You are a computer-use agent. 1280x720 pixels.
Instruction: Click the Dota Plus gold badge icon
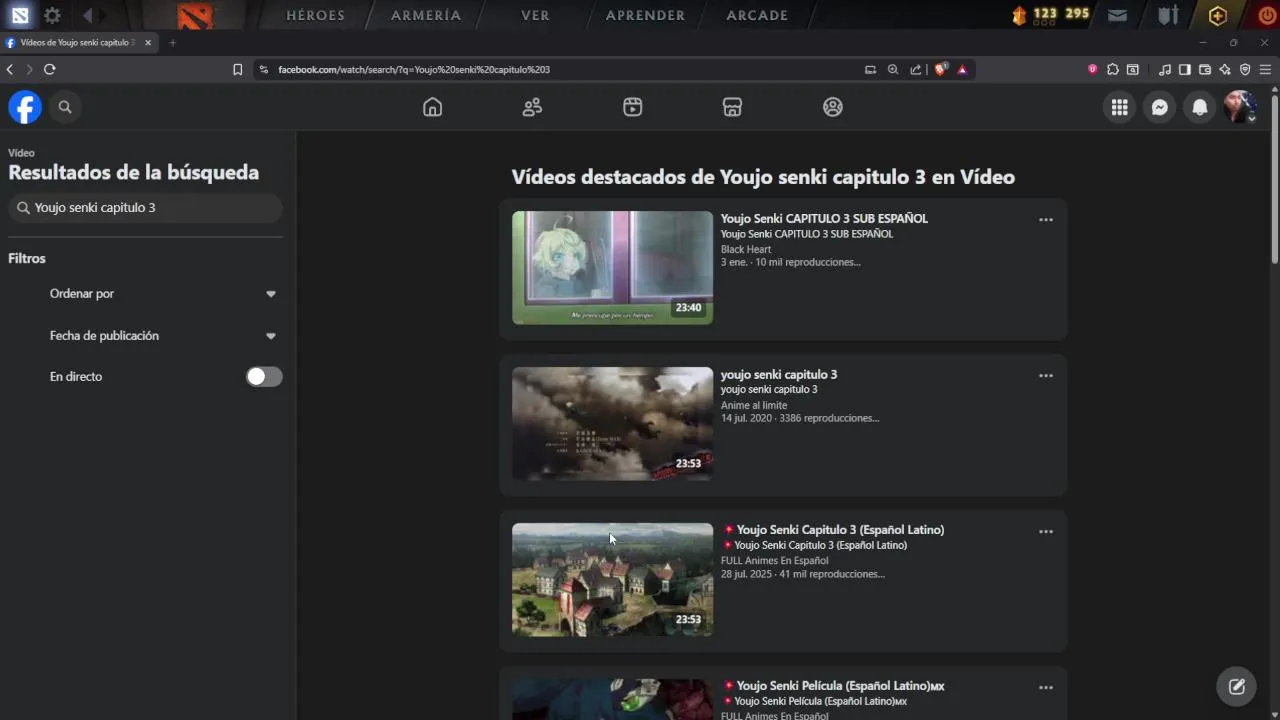pyautogui.click(x=1217, y=15)
